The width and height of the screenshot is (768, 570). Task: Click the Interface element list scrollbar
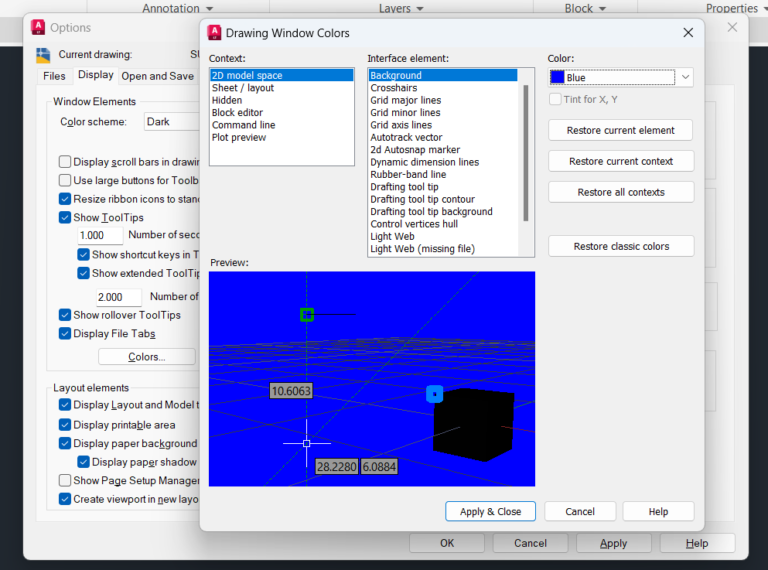click(526, 153)
